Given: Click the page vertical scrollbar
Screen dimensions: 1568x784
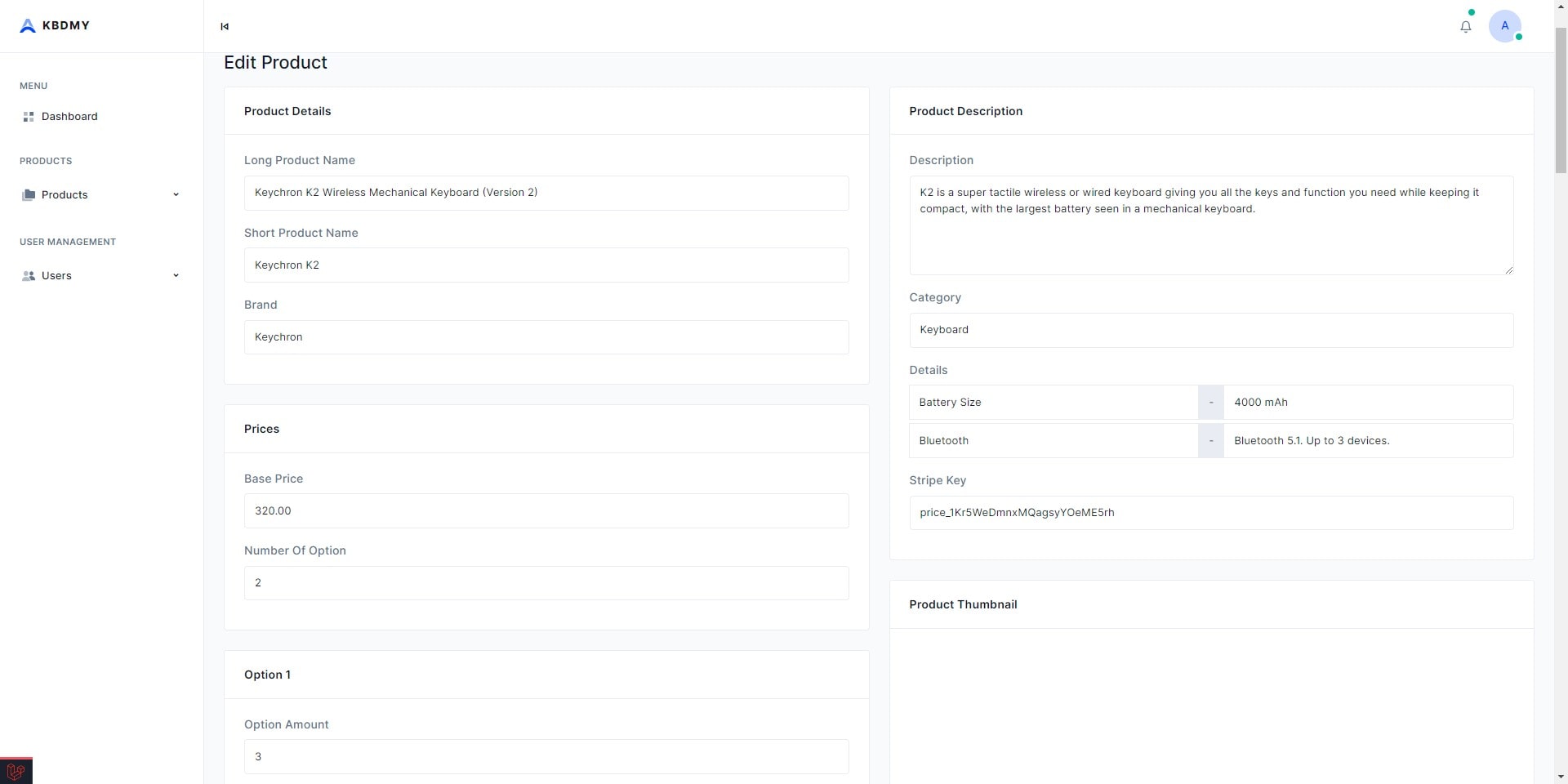Looking at the screenshot, I should point(1561,100).
